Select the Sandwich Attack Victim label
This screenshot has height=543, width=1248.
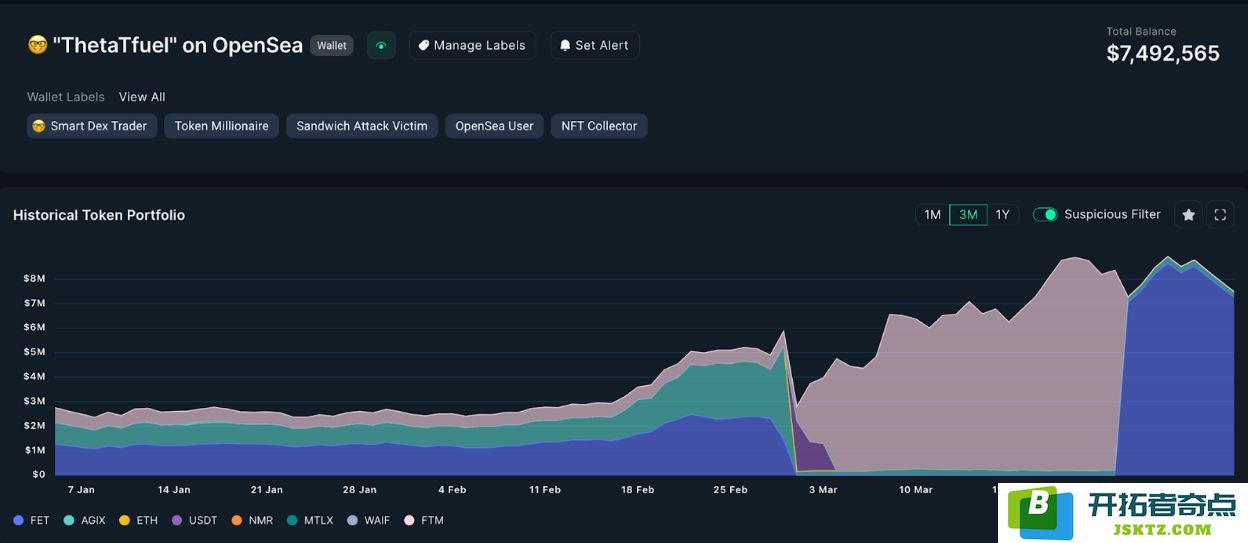[x=362, y=126]
